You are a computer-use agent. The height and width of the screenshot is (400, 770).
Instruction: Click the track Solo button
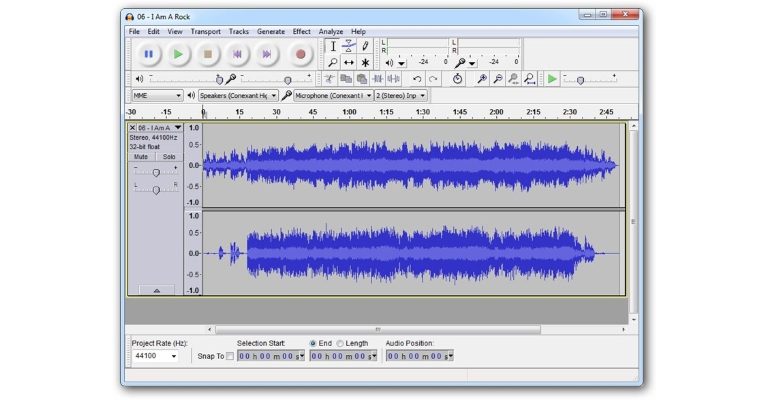168,157
